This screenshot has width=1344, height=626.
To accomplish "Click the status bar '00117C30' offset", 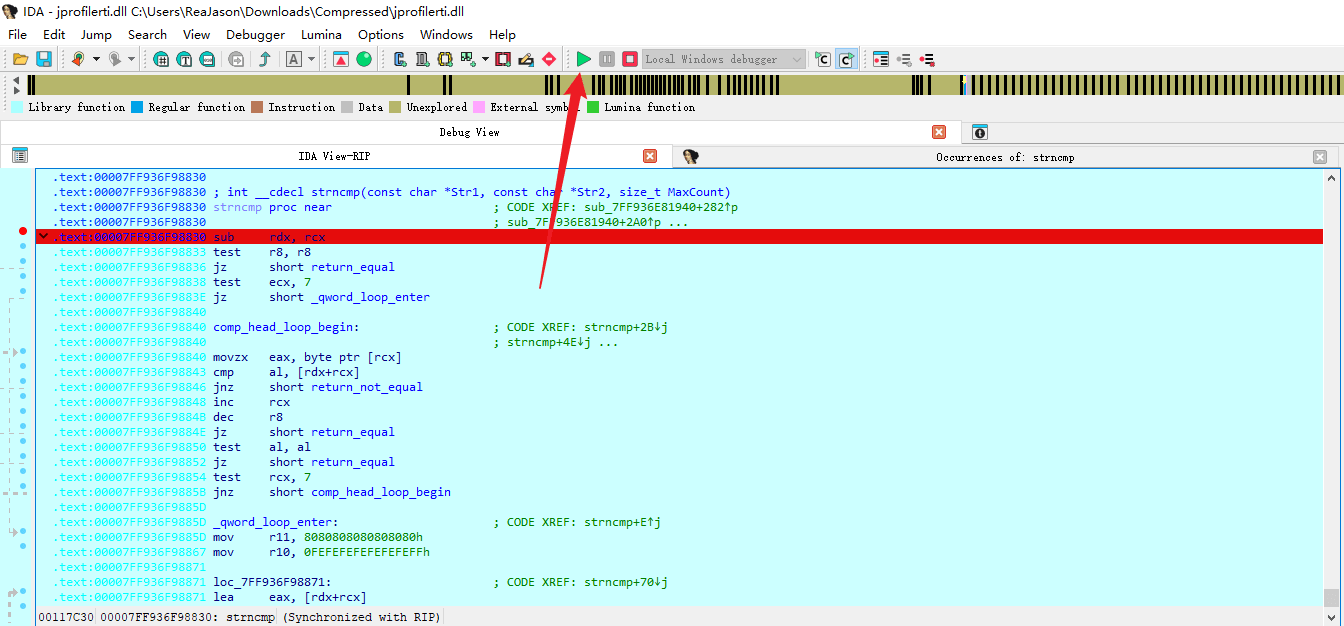I will click(x=66, y=617).
